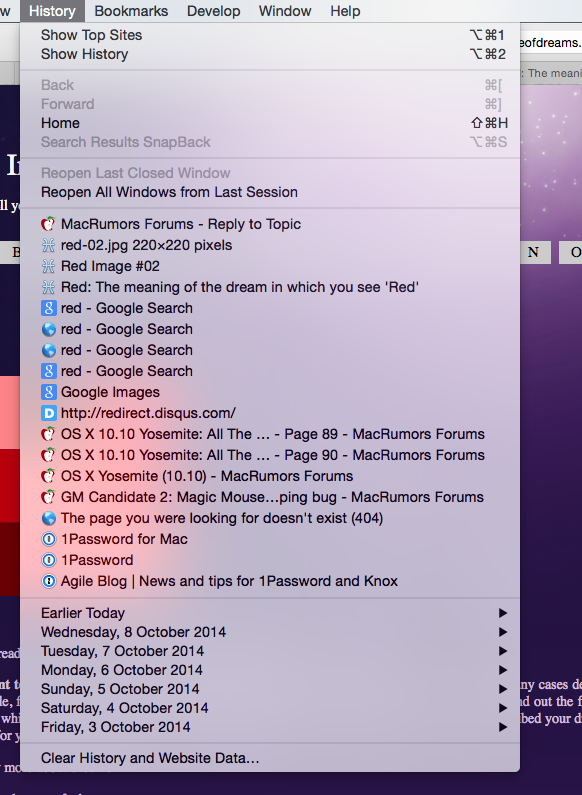The image size is (582, 795).
Task: Choose Clear History and Website Data…
Action: pos(270,758)
